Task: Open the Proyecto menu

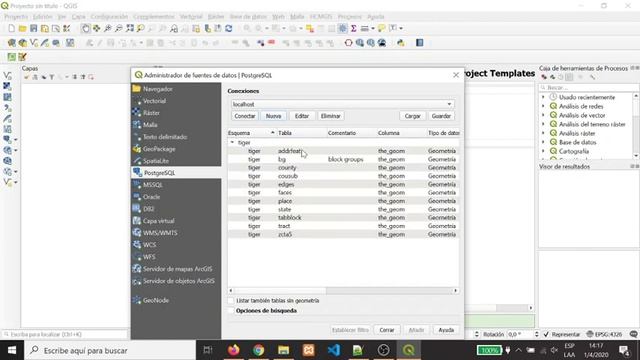Action: pos(16,17)
